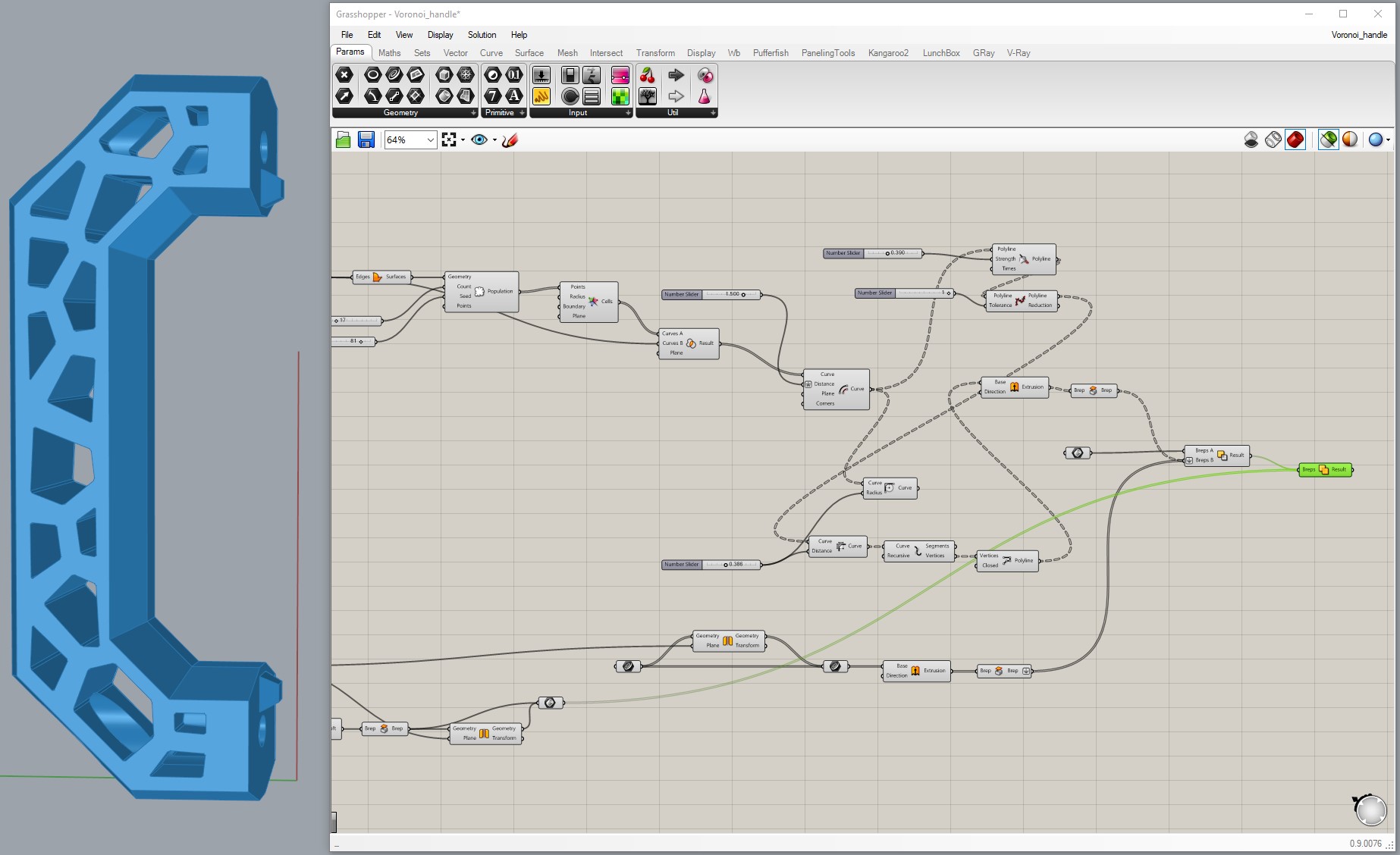Select the Vector parameter arrow icon
Viewport: 1400px width, 855px height.
coord(344,96)
